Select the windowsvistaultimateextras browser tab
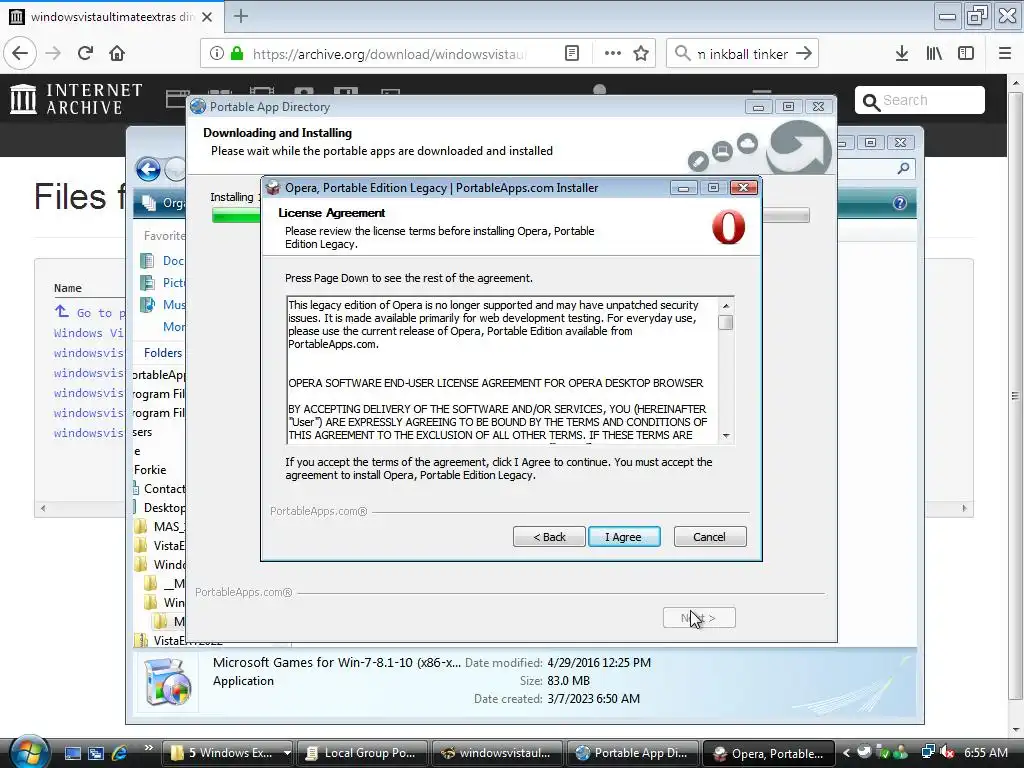 112,16
